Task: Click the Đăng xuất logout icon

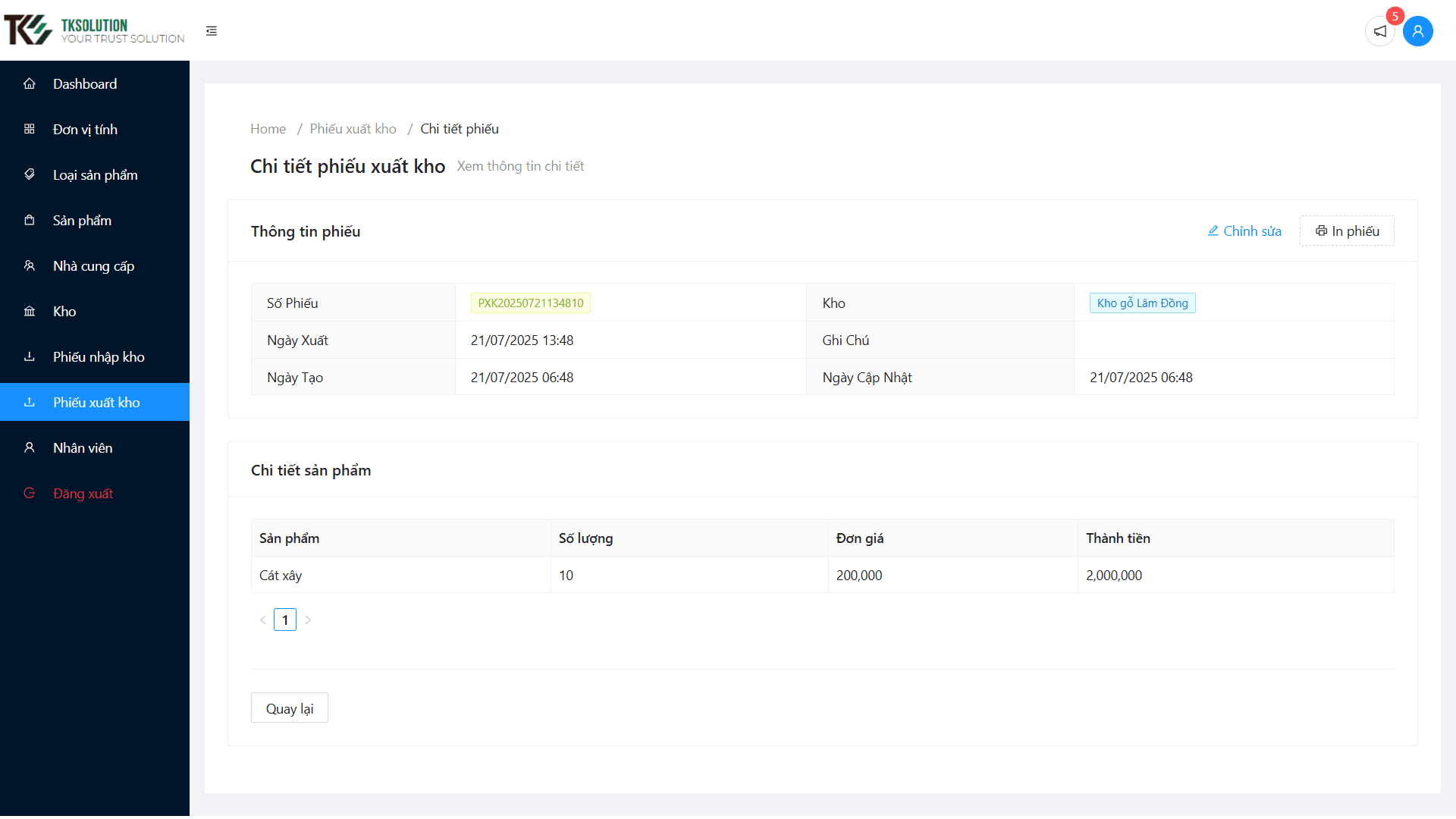Action: pos(30,493)
